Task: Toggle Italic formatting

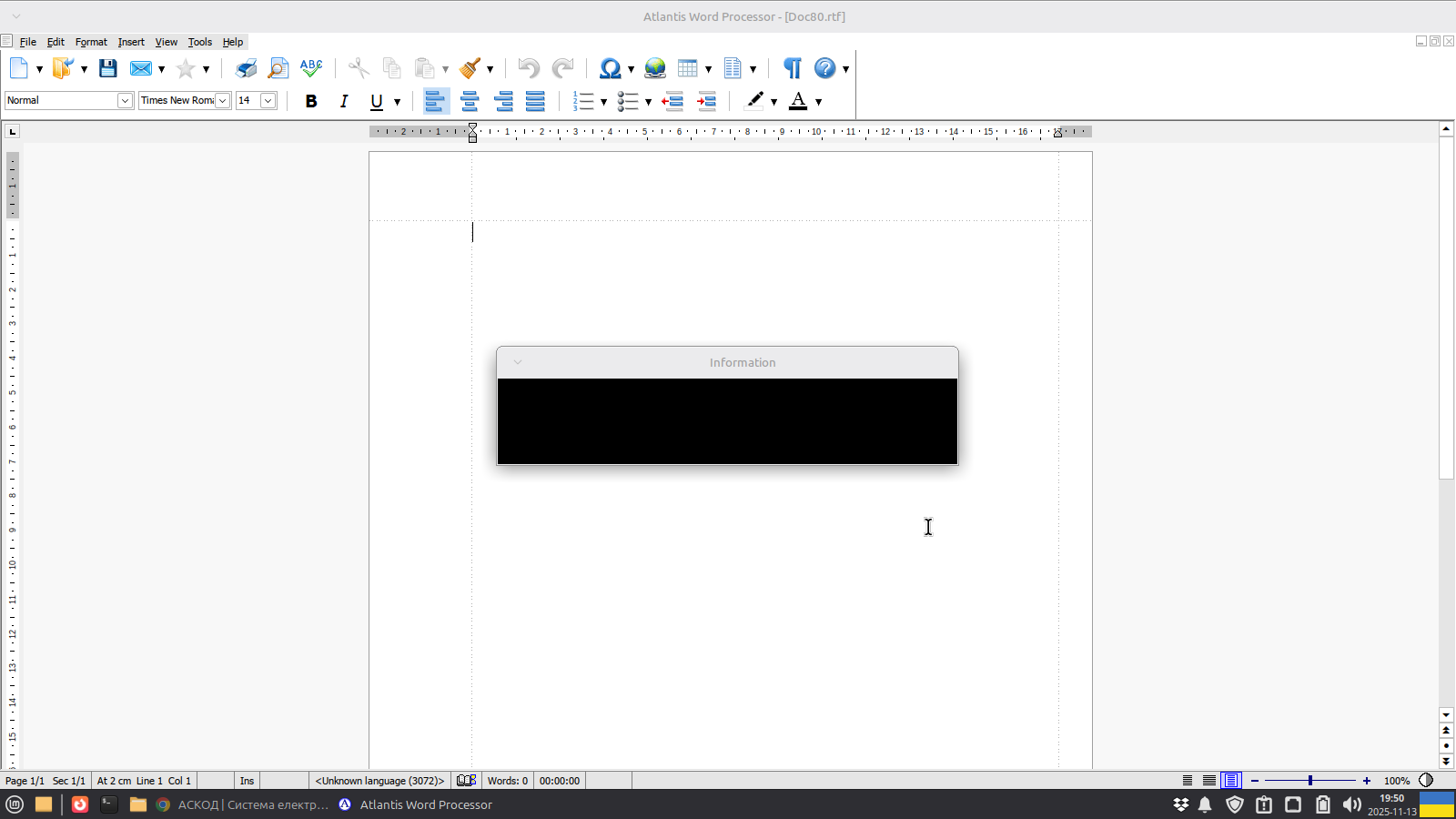Action: point(344,101)
